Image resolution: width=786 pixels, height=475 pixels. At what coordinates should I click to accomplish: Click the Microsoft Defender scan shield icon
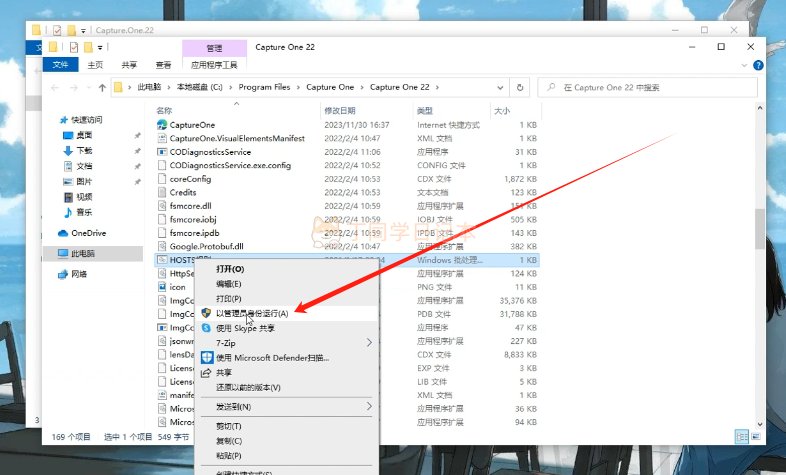[207, 358]
